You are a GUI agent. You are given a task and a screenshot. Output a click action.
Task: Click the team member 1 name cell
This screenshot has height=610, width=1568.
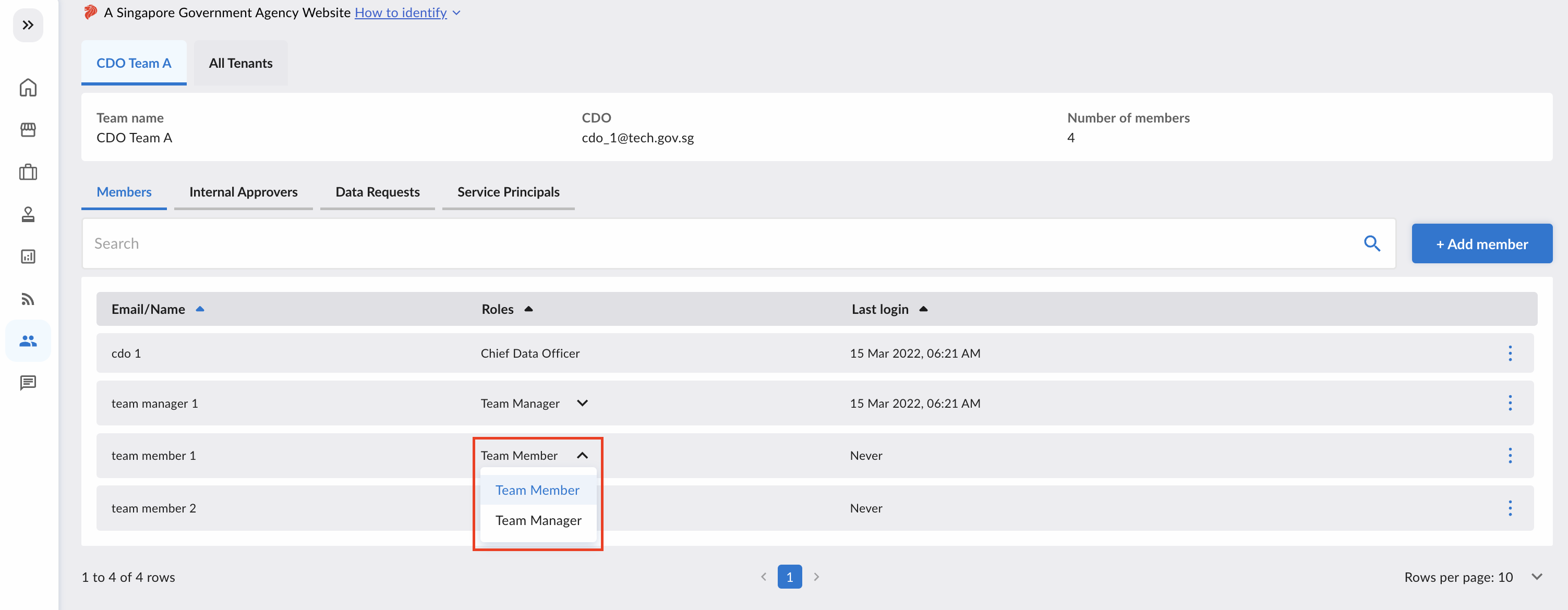(x=153, y=456)
